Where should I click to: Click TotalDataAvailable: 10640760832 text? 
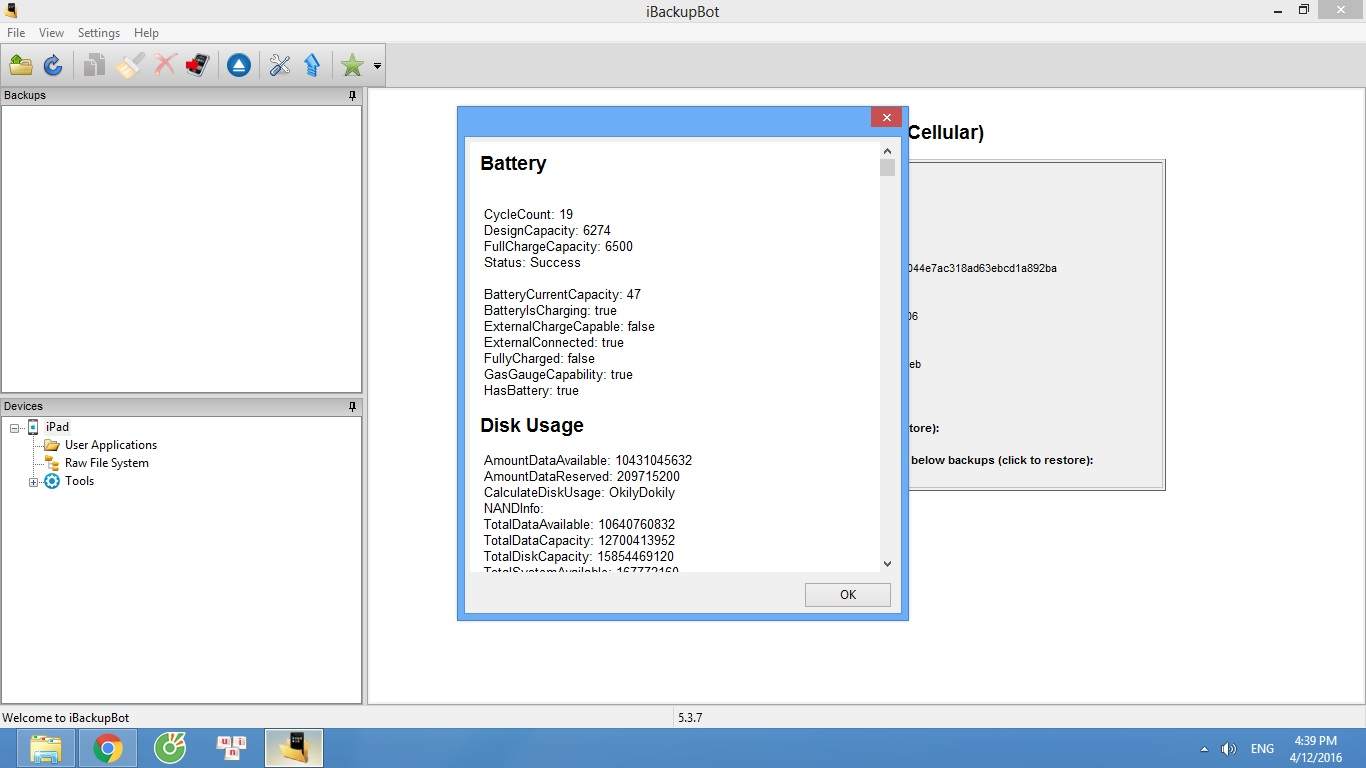click(x=579, y=524)
